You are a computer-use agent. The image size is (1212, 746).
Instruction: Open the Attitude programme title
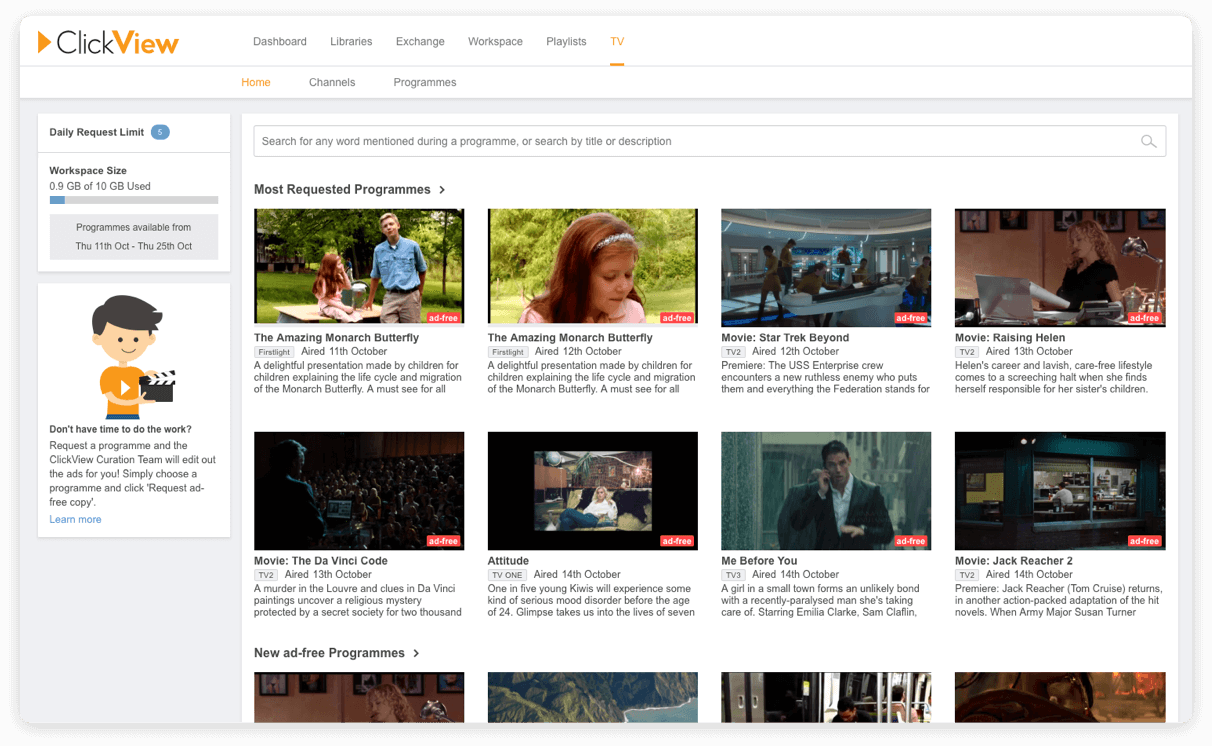coord(508,561)
